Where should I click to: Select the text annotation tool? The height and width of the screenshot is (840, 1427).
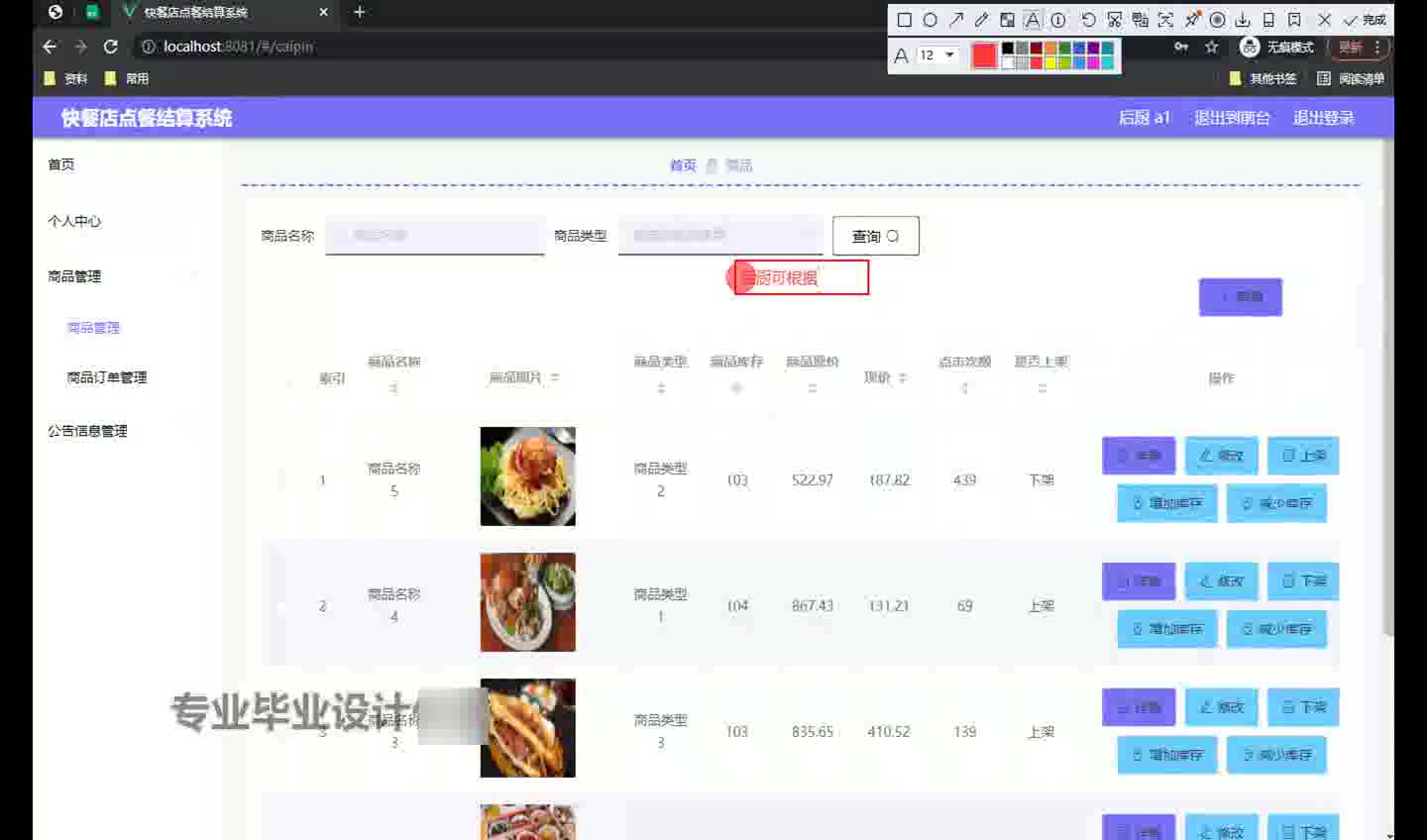coord(1033,20)
